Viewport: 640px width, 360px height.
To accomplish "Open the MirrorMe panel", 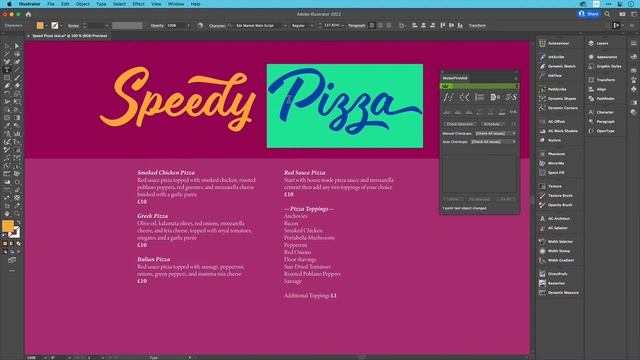I will [552, 163].
